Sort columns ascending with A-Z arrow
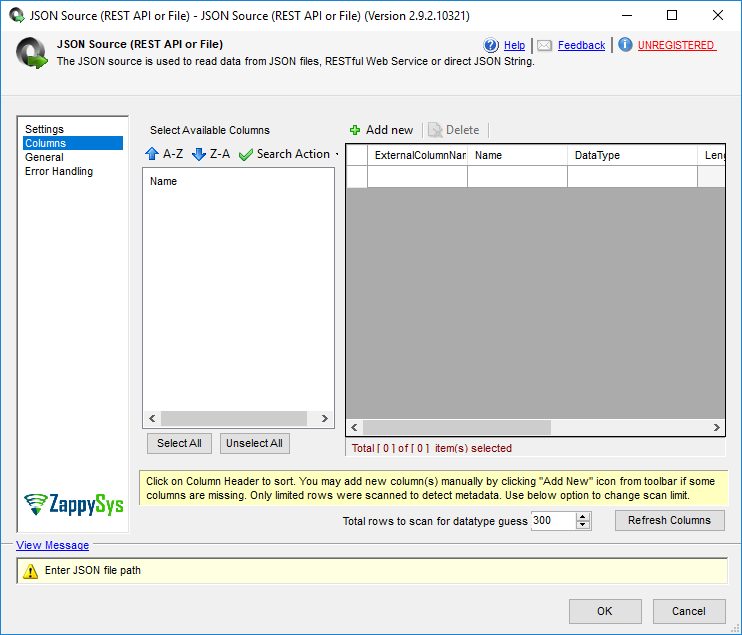This screenshot has height=635, width=742. (152, 154)
